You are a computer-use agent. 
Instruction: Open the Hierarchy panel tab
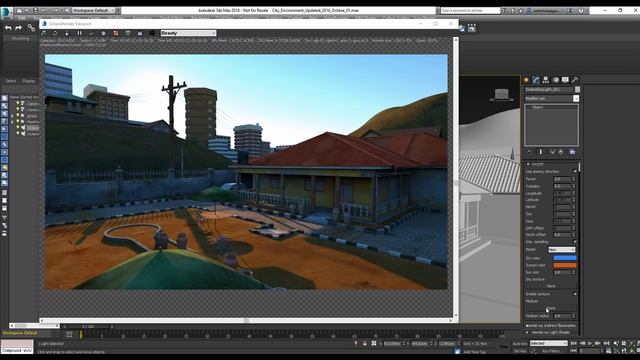pyautogui.click(x=546, y=80)
